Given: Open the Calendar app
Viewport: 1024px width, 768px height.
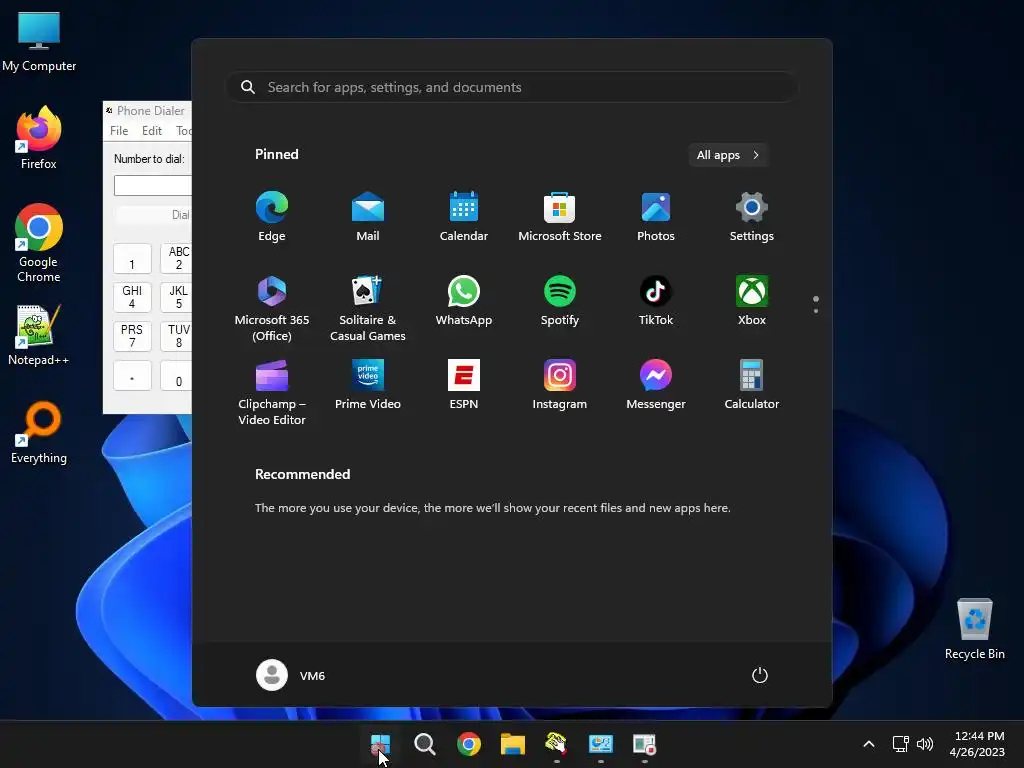Looking at the screenshot, I should [x=464, y=217].
